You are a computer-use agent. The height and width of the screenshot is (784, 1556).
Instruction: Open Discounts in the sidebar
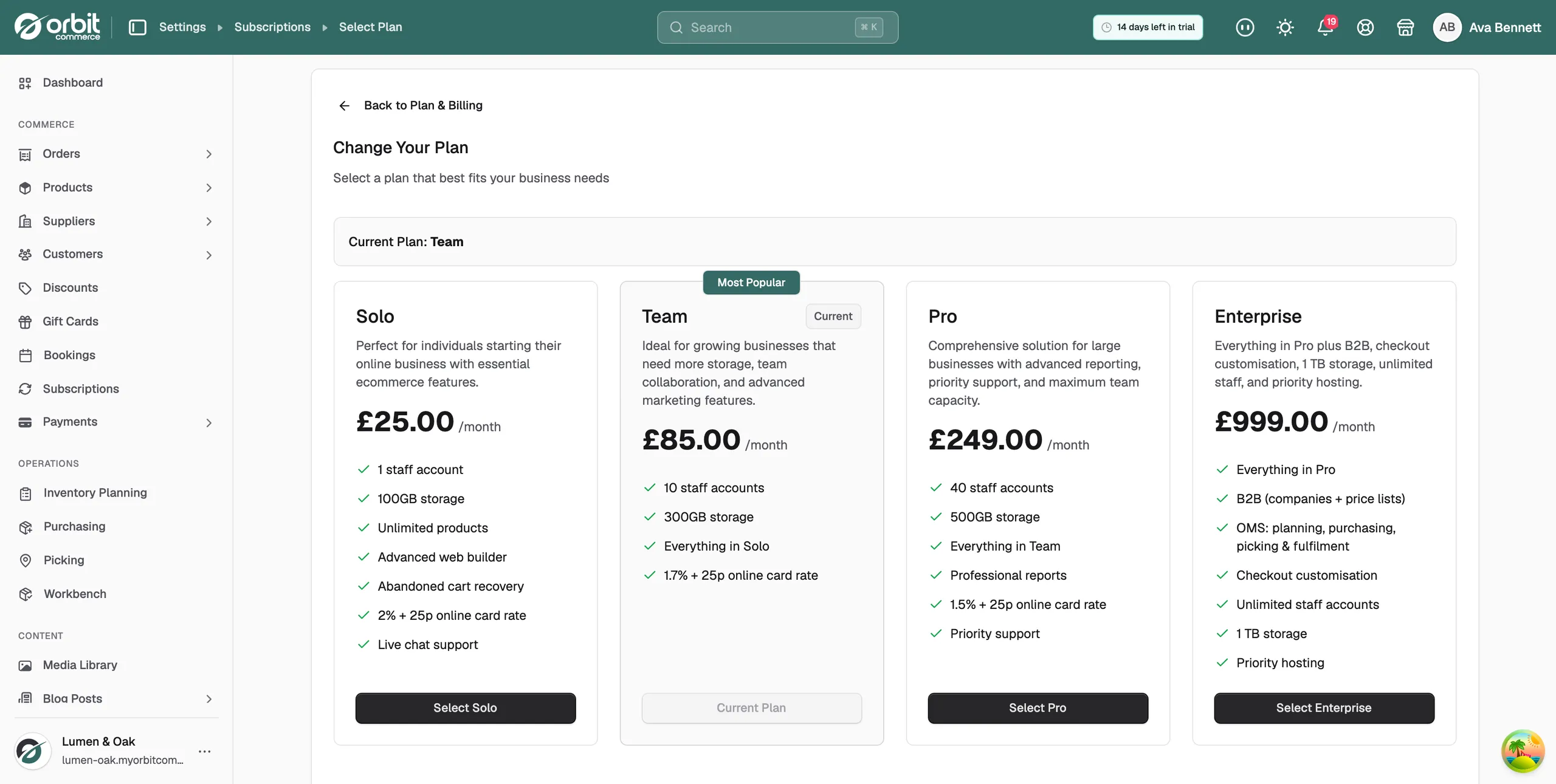click(x=70, y=288)
